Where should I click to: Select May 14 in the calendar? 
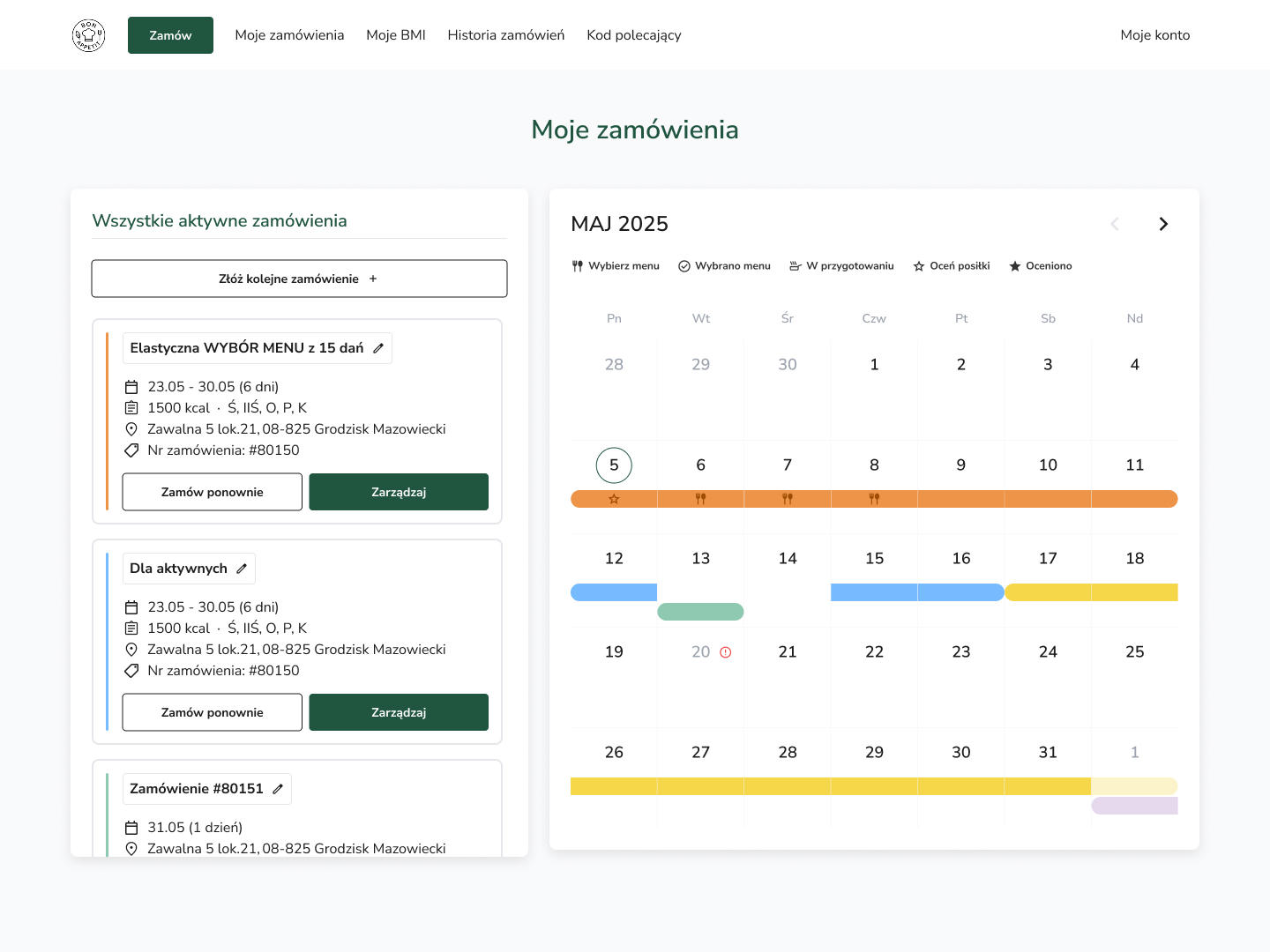(788, 559)
